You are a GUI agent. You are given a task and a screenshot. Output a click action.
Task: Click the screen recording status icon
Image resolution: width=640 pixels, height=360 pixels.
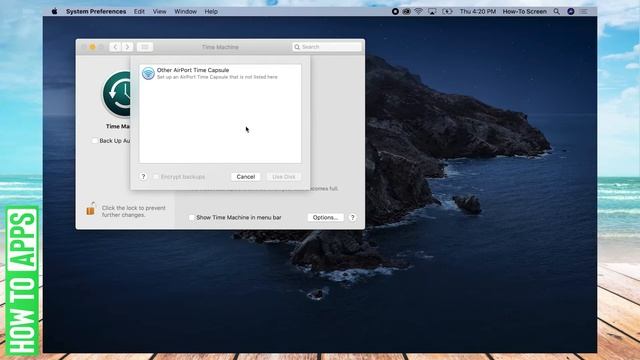[x=395, y=11]
